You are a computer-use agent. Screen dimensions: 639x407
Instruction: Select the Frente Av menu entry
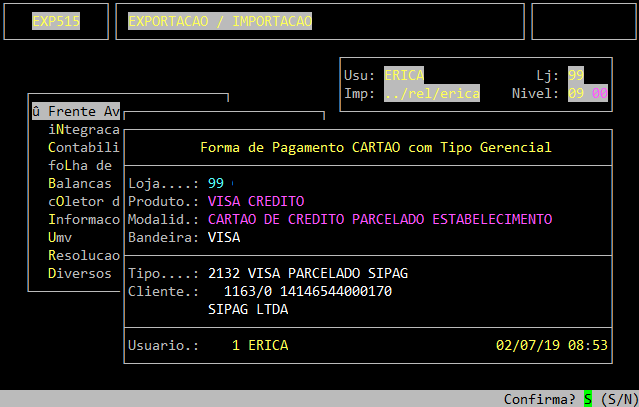pyautogui.click(x=76, y=111)
